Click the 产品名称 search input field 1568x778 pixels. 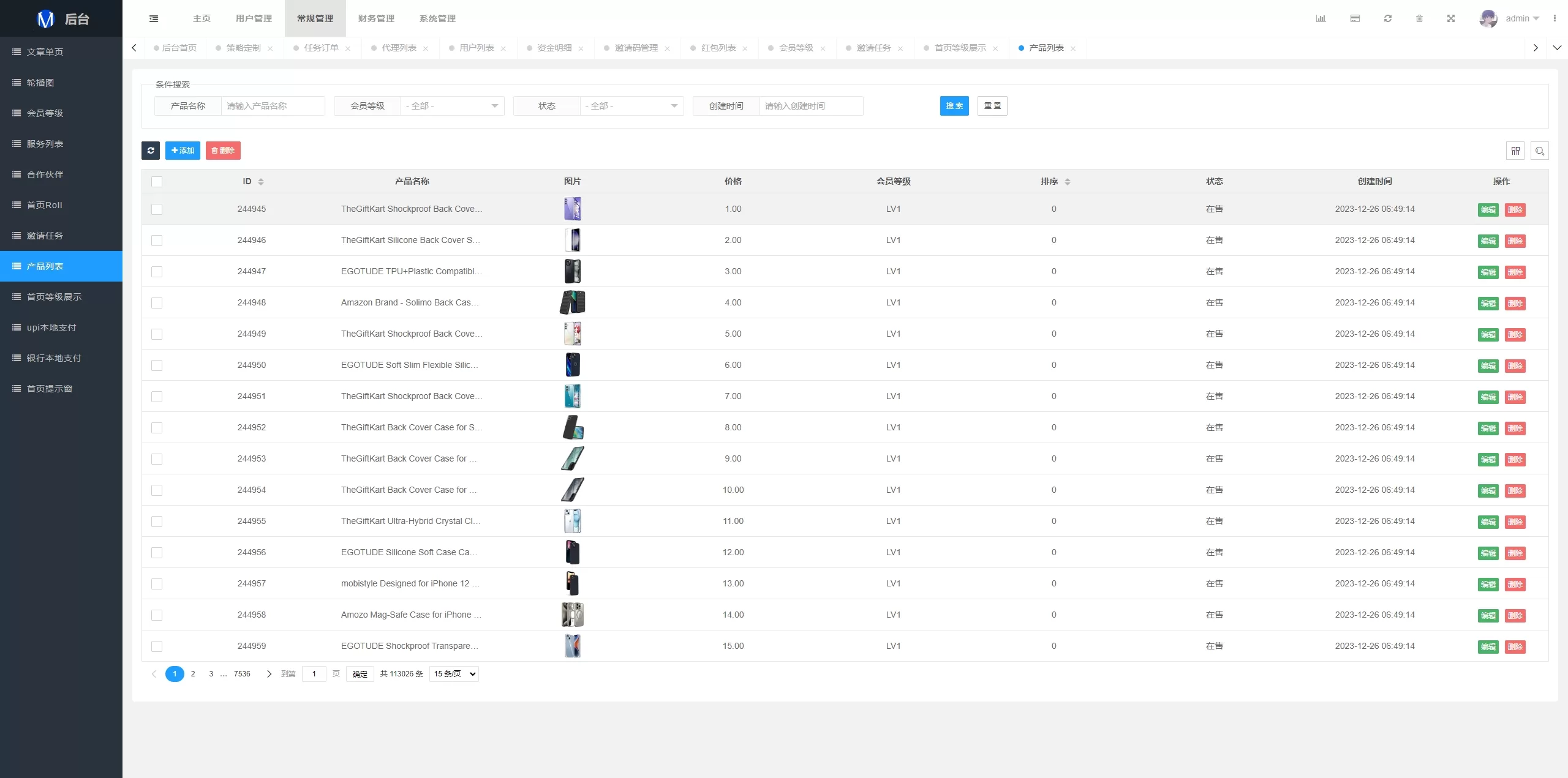pos(273,106)
